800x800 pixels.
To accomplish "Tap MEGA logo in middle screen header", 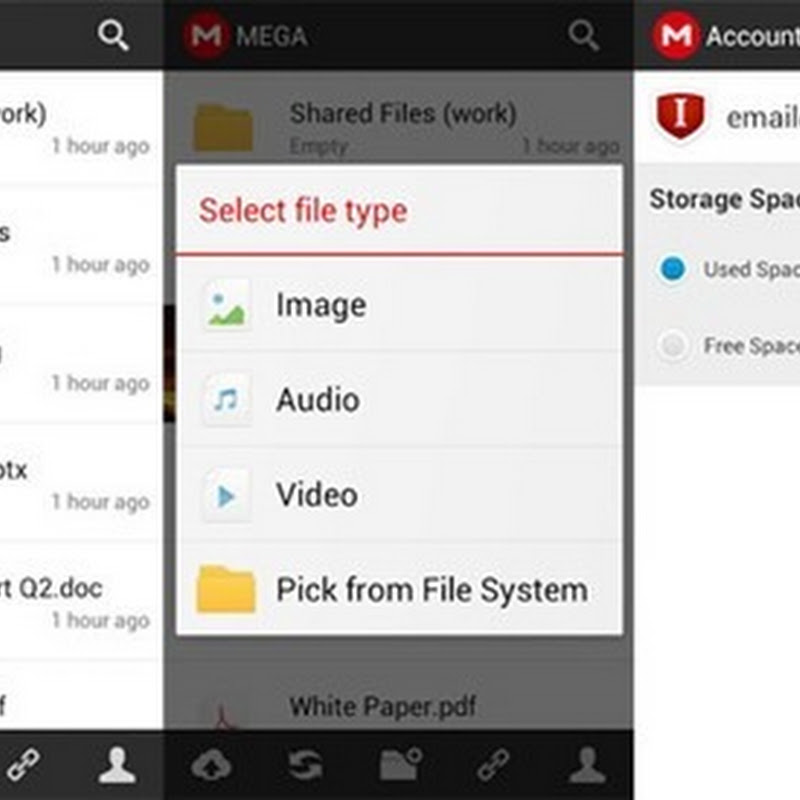I will click(x=206, y=35).
